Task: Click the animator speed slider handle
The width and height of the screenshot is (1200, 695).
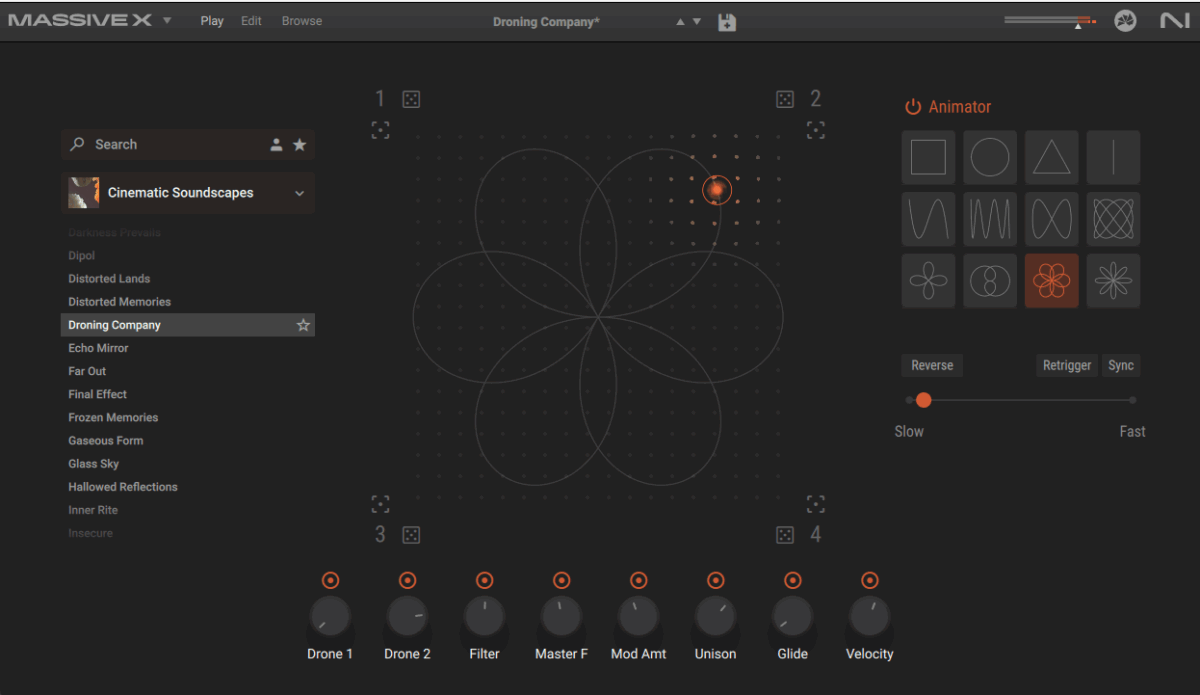Action: coord(923,400)
